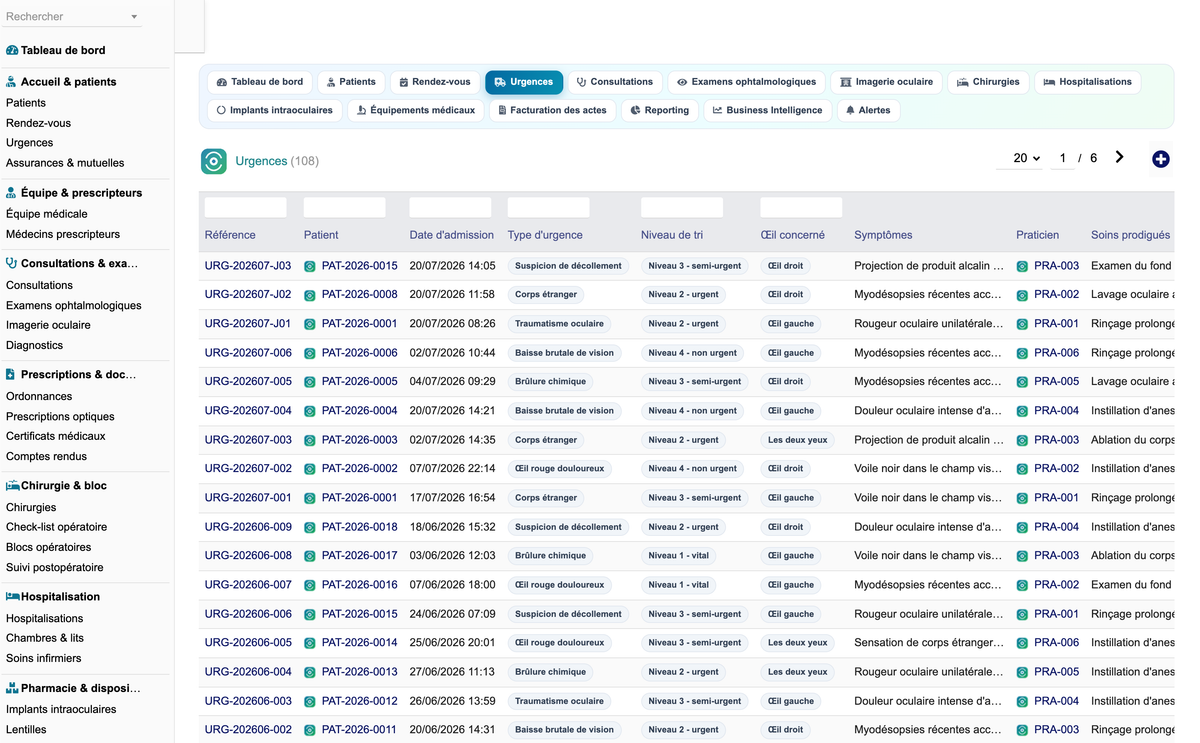Open the Consultations tab
1200x743 pixels.
[615, 82]
